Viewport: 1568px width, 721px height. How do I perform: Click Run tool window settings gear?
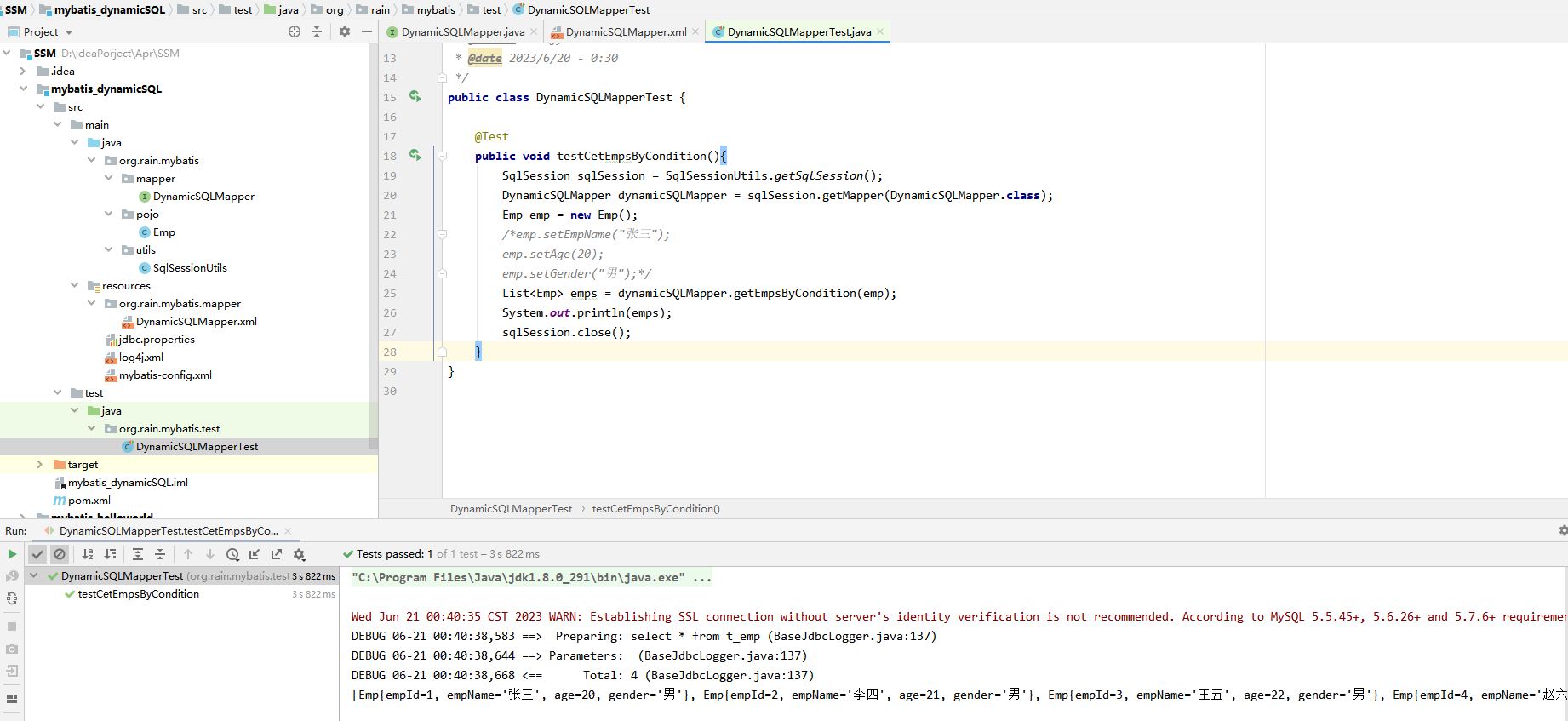(1562, 530)
